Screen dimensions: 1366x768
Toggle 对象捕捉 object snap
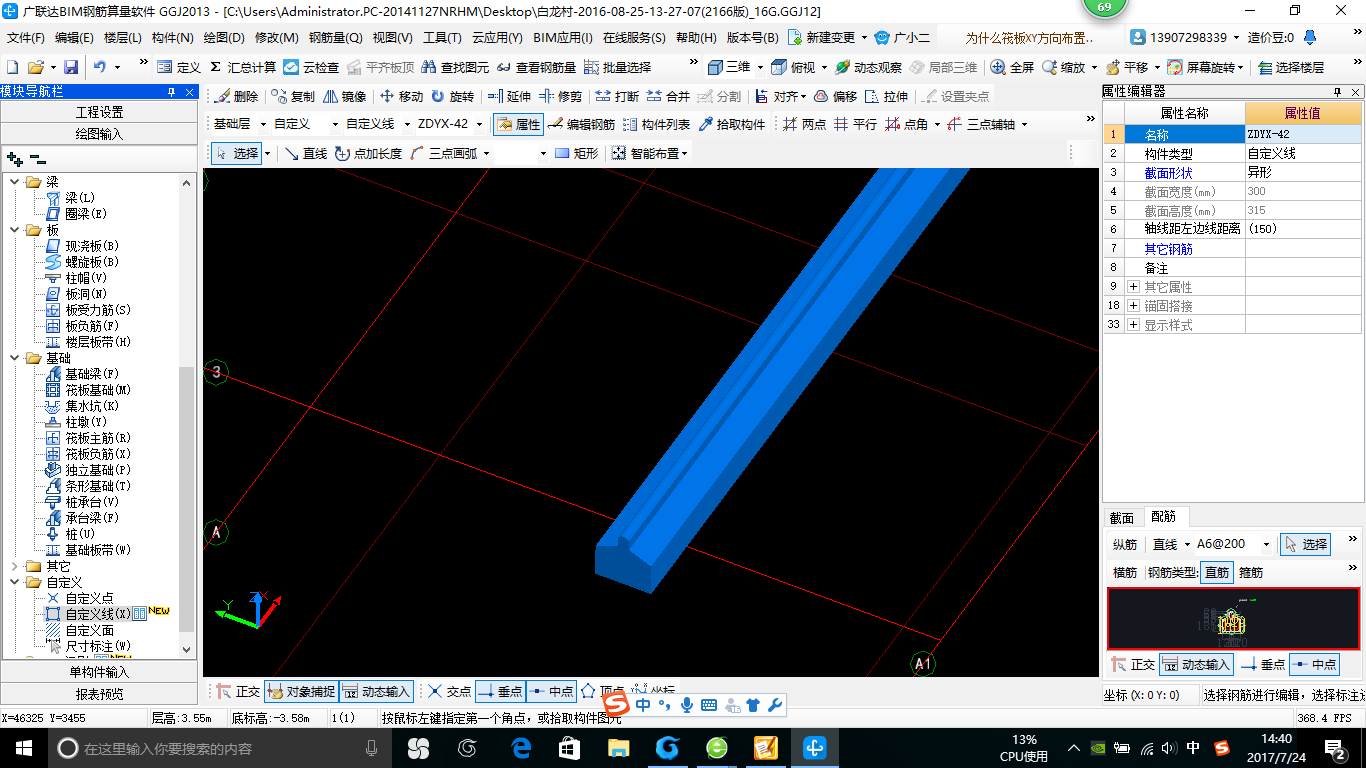click(301, 691)
